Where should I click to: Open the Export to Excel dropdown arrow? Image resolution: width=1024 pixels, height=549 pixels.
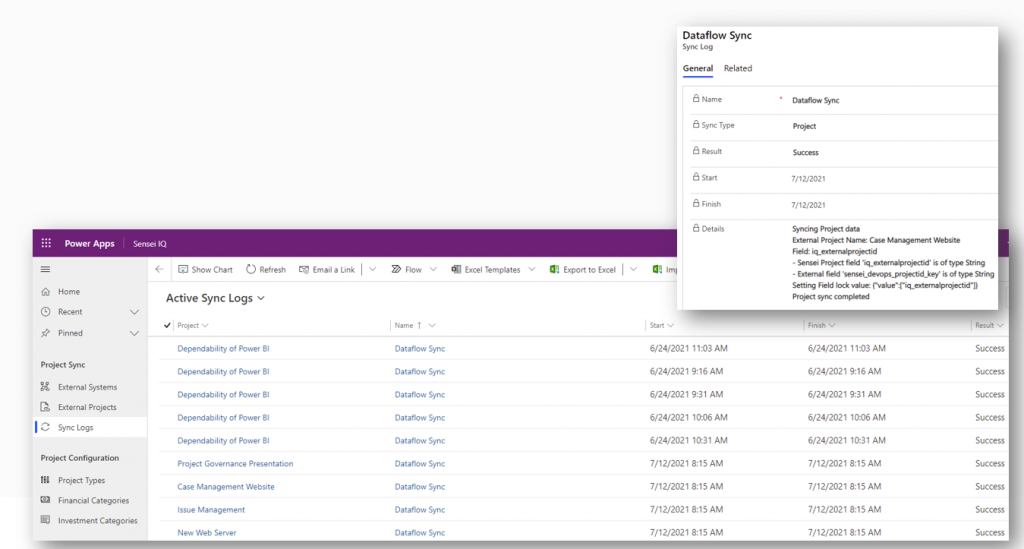pos(633,269)
